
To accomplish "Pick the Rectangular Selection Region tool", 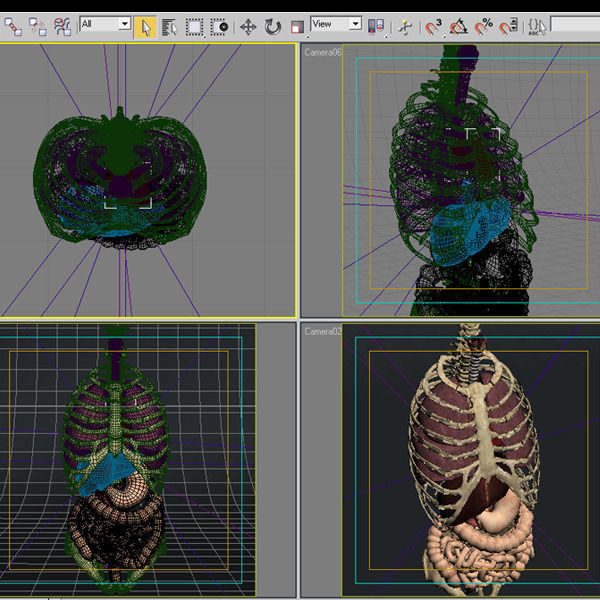I will [194, 28].
